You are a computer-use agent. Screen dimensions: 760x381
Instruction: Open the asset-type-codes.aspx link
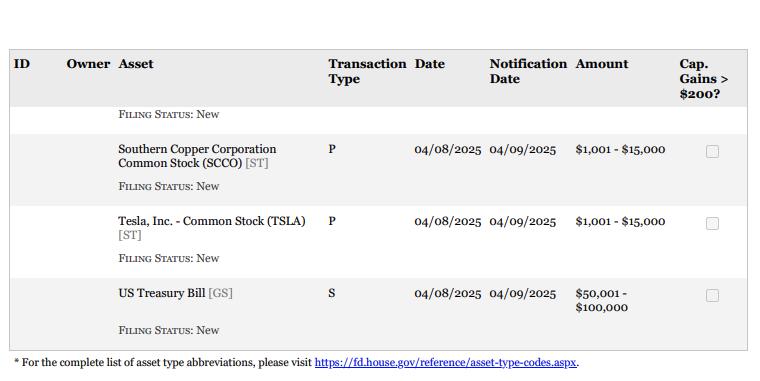click(445, 362)
